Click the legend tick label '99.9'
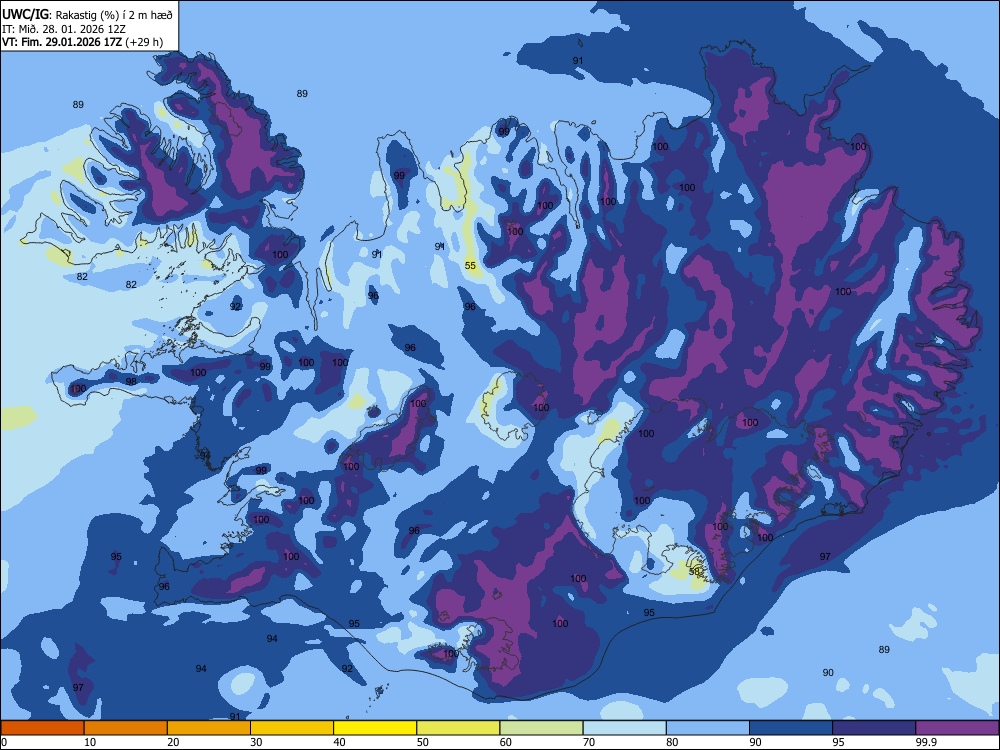 (x=925, y=742)
